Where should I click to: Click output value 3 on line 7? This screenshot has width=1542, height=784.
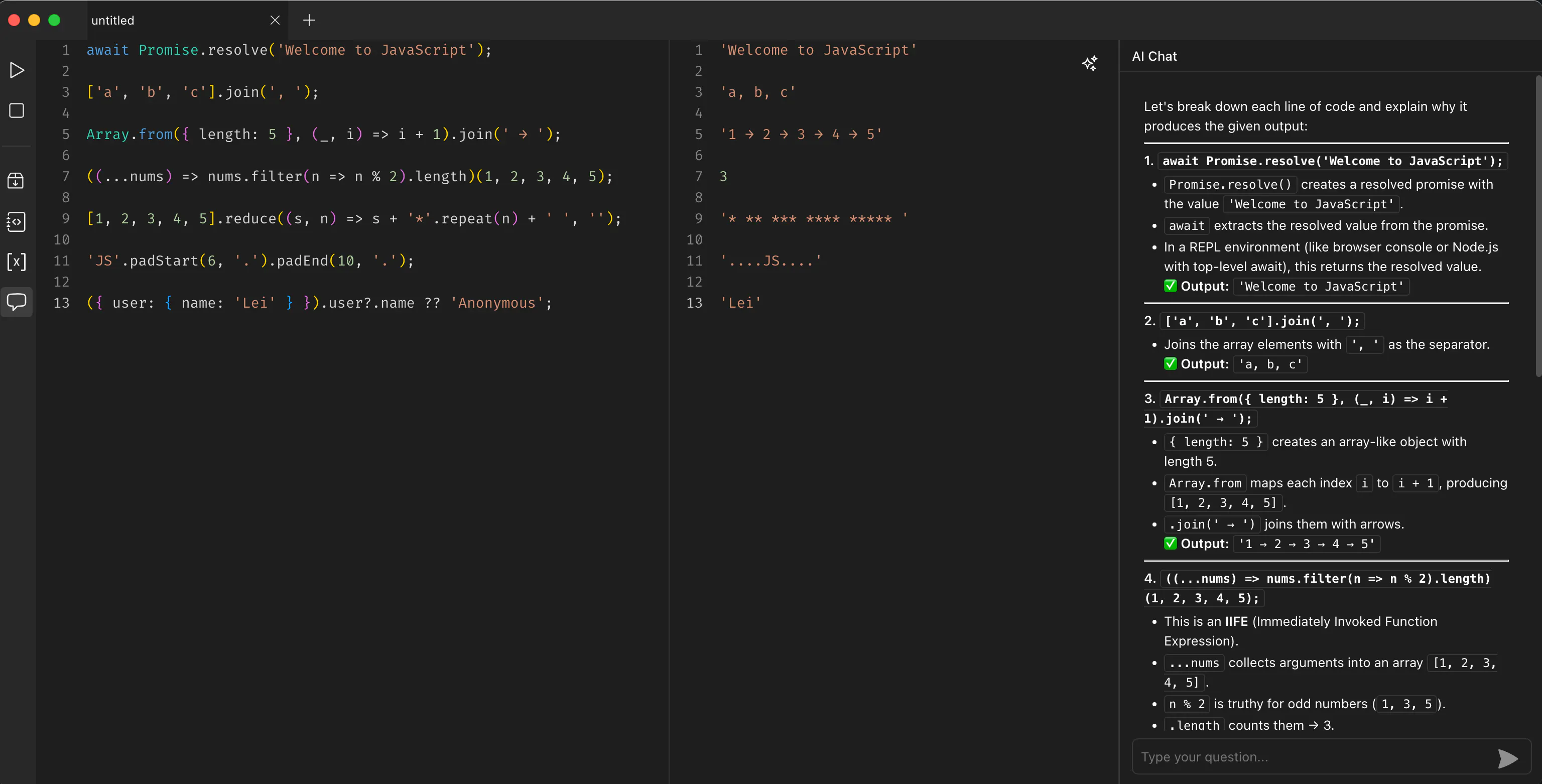click(723, 177)
